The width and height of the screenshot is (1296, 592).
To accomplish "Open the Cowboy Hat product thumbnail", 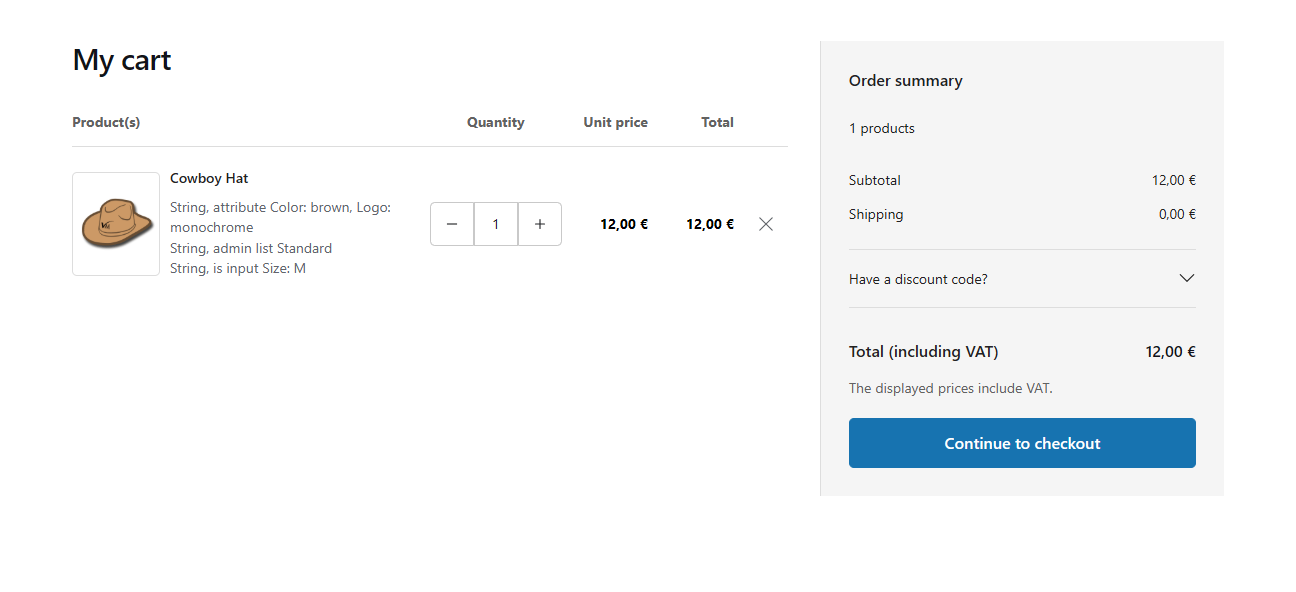I will point(116,224).
